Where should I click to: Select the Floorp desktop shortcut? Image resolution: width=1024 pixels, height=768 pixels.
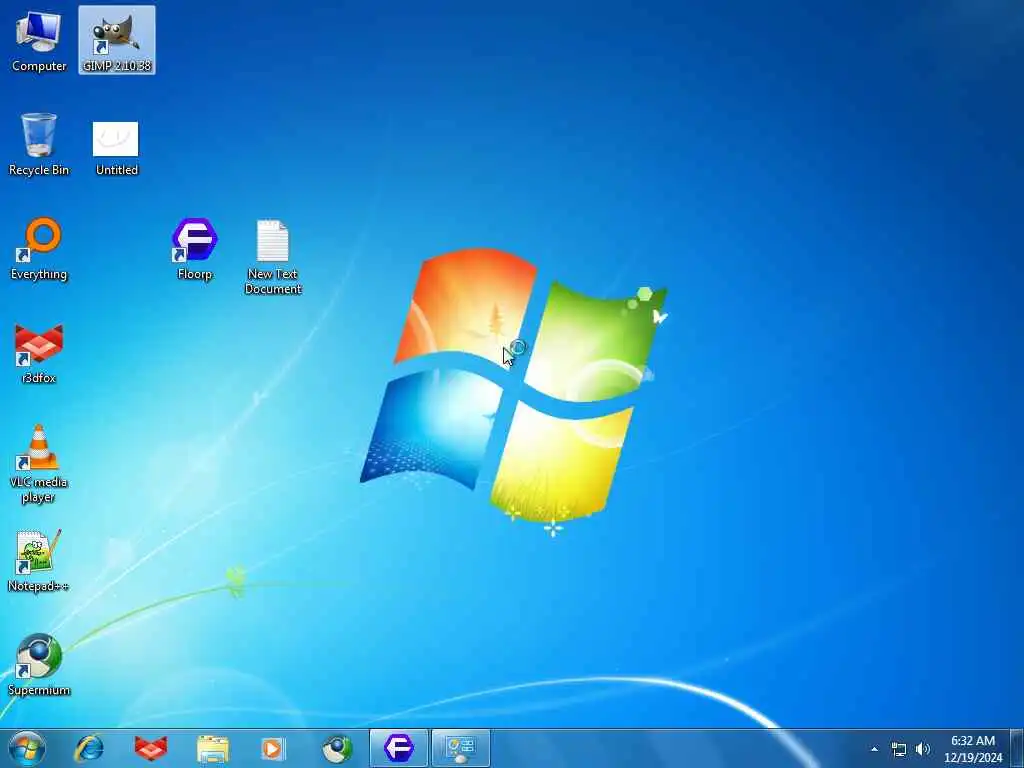195,249
